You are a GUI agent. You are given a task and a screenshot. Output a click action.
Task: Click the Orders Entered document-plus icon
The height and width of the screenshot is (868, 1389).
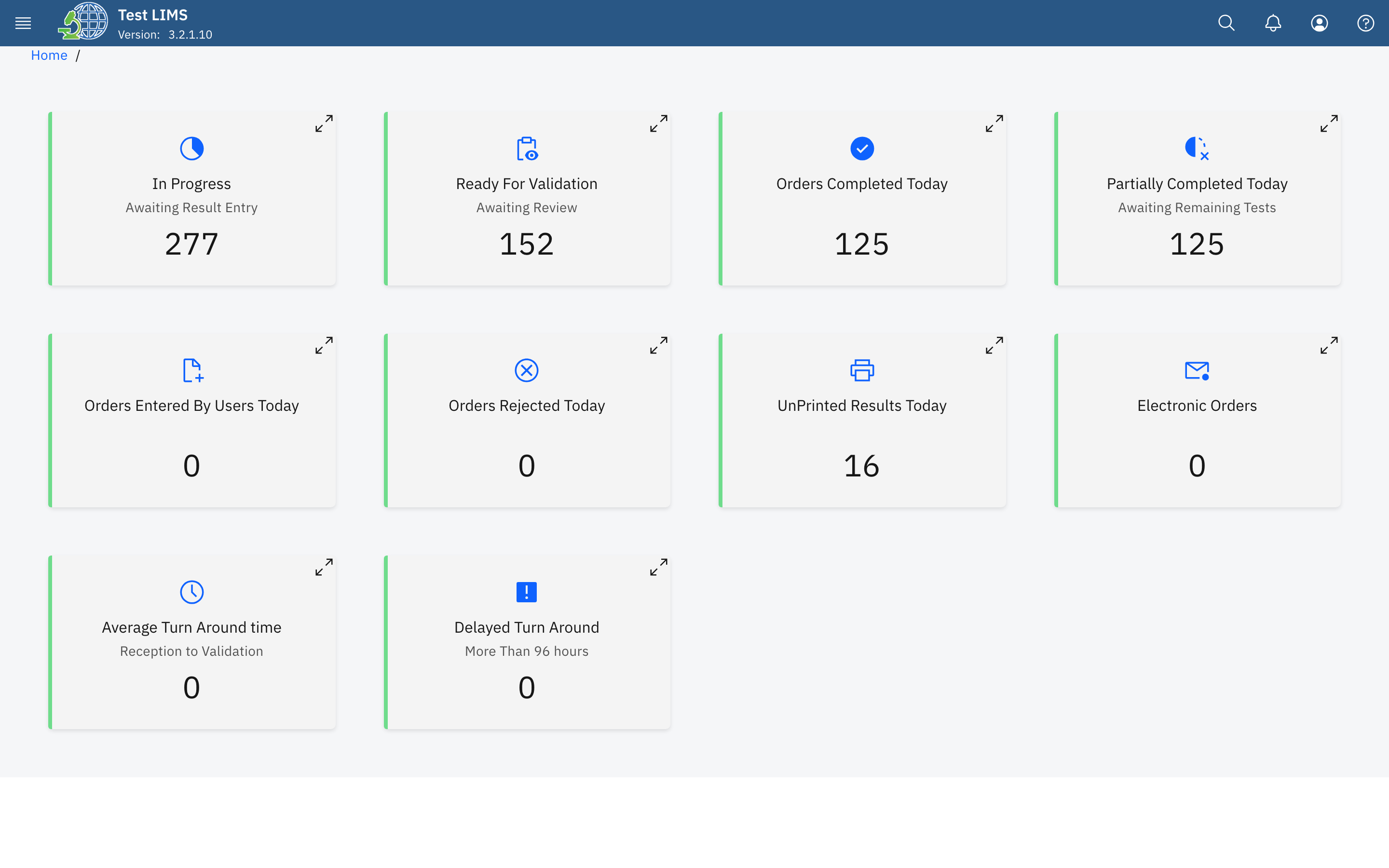[x=193, y=370]
